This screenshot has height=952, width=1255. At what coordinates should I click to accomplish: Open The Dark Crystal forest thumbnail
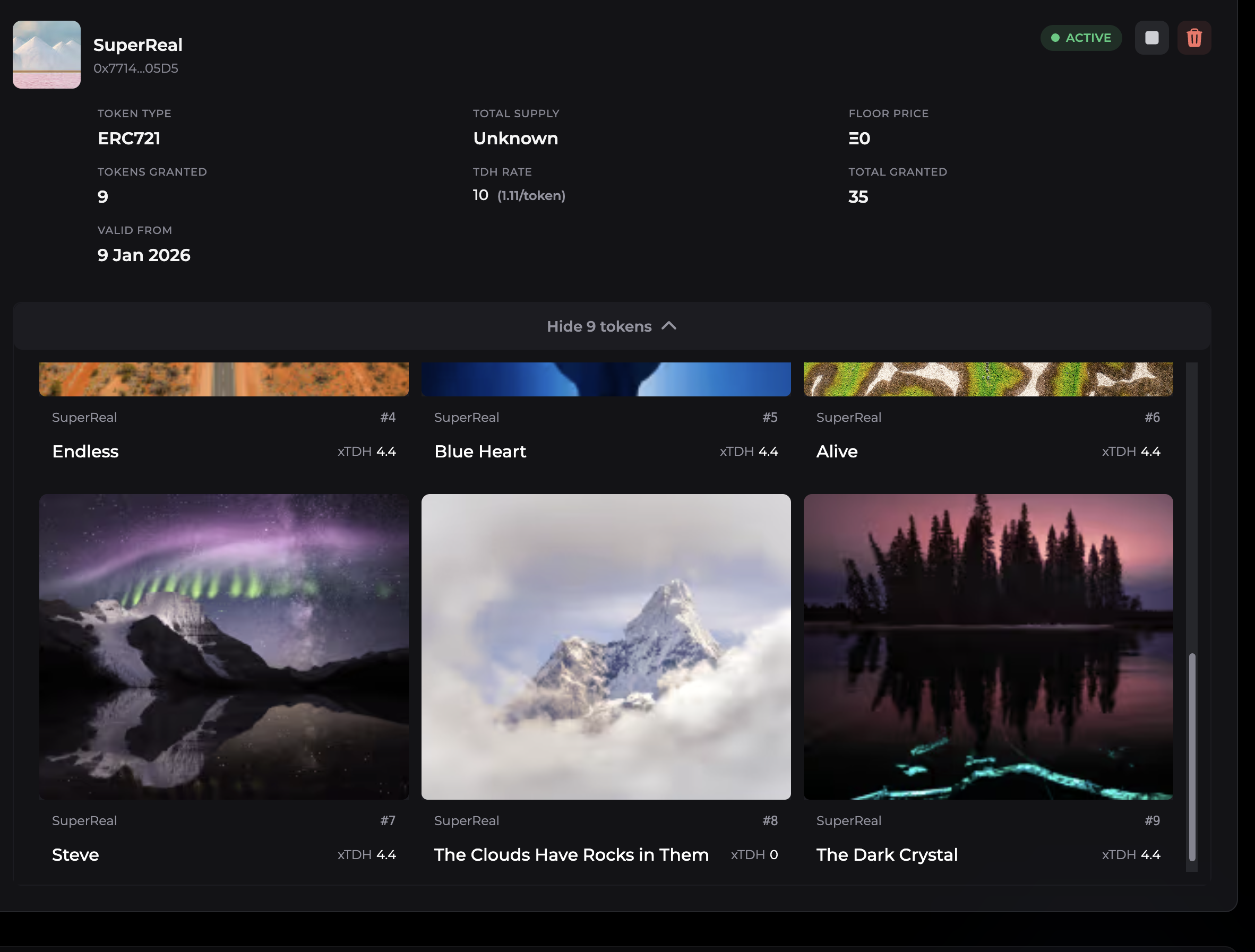(988, 646)
